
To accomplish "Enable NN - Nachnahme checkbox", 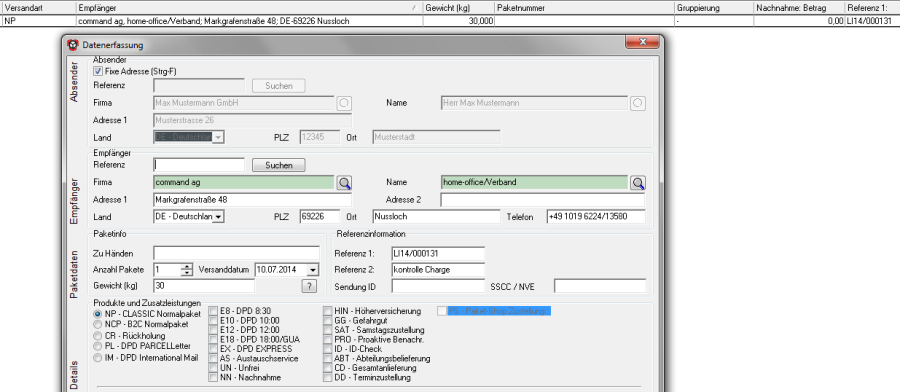I will click(213, 378).
